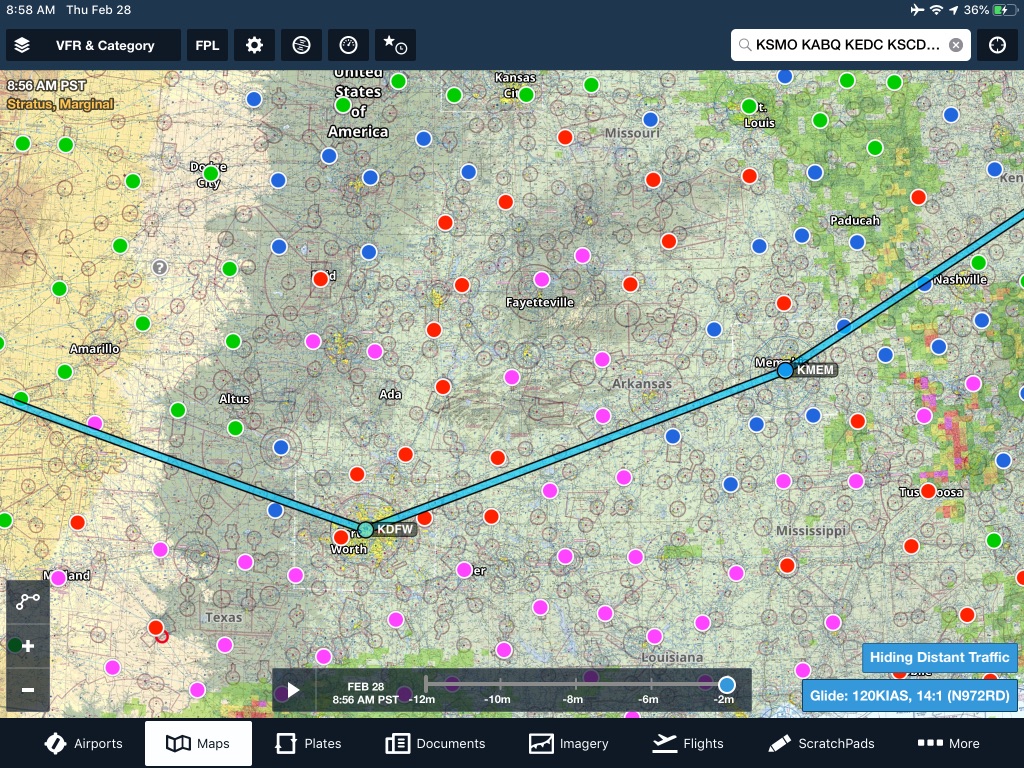Screen dimensions: 1024x768
Task: Click the radar timeline slider handle
Action: coord(727,685)
